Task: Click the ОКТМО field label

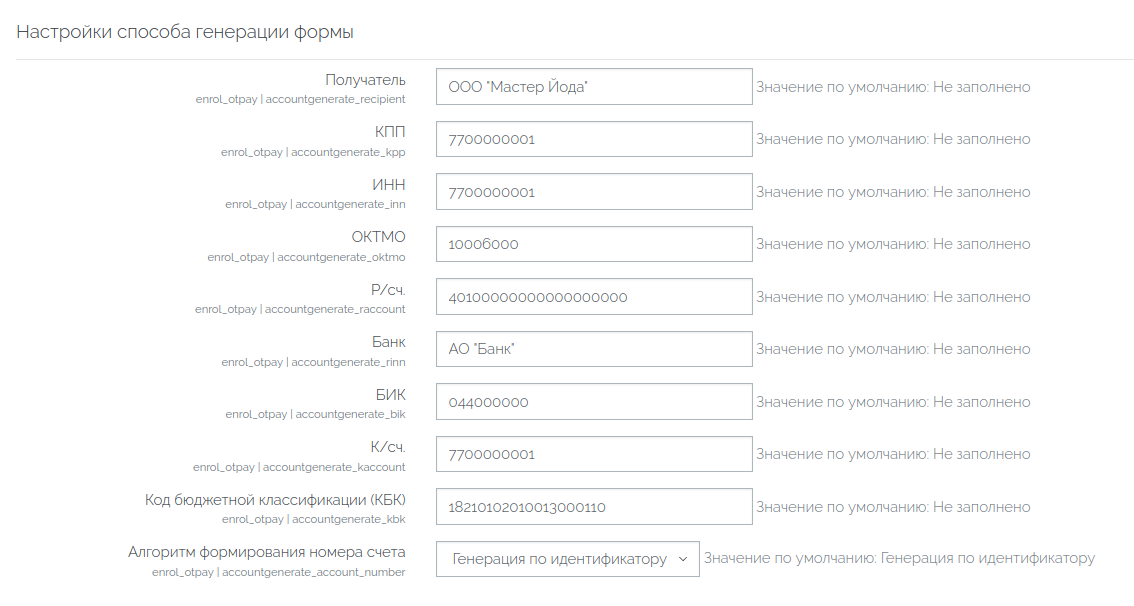Action: click(x=378, y=238)
